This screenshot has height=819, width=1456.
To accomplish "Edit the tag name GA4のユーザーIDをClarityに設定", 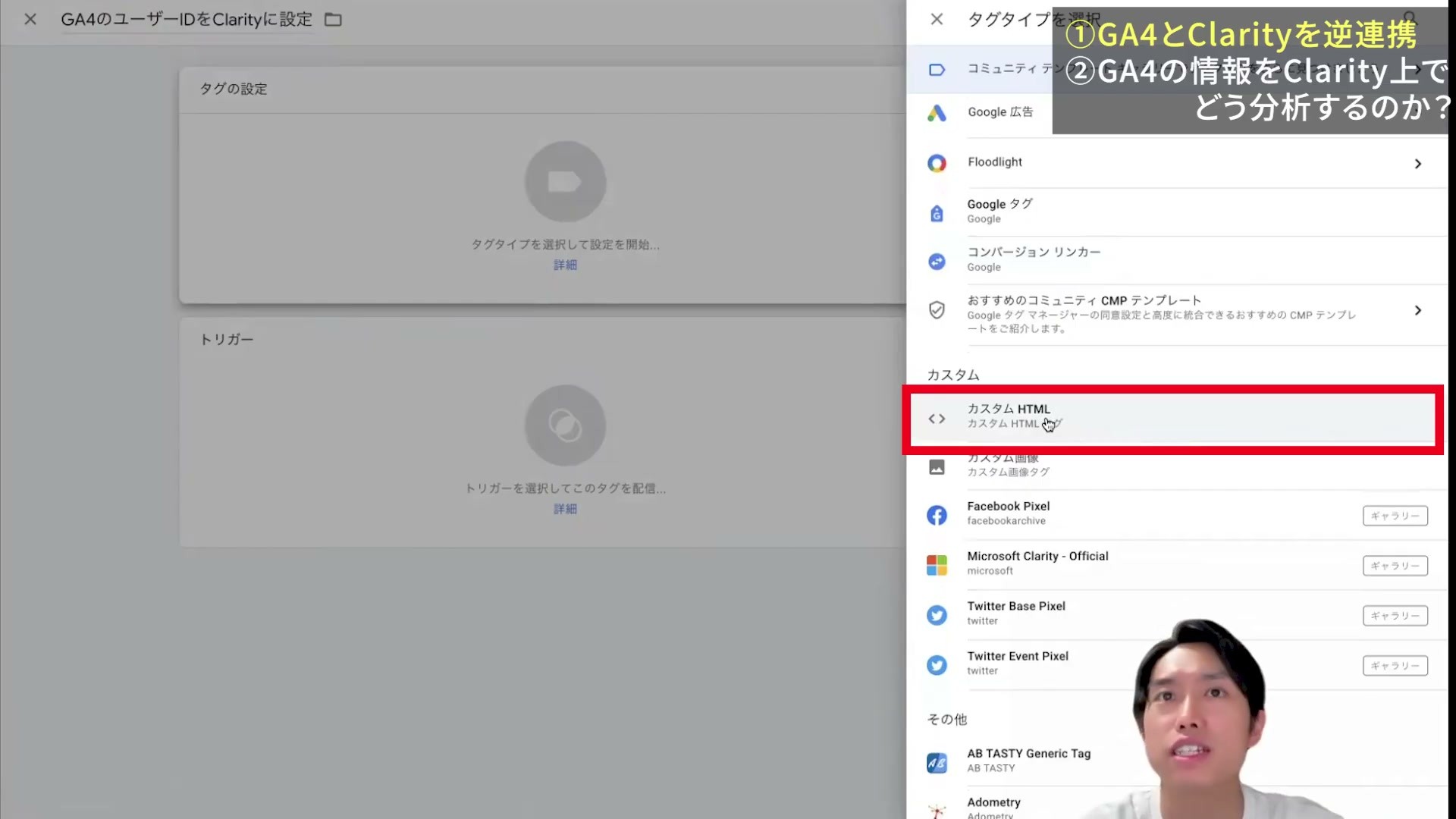I will (187, 20).
